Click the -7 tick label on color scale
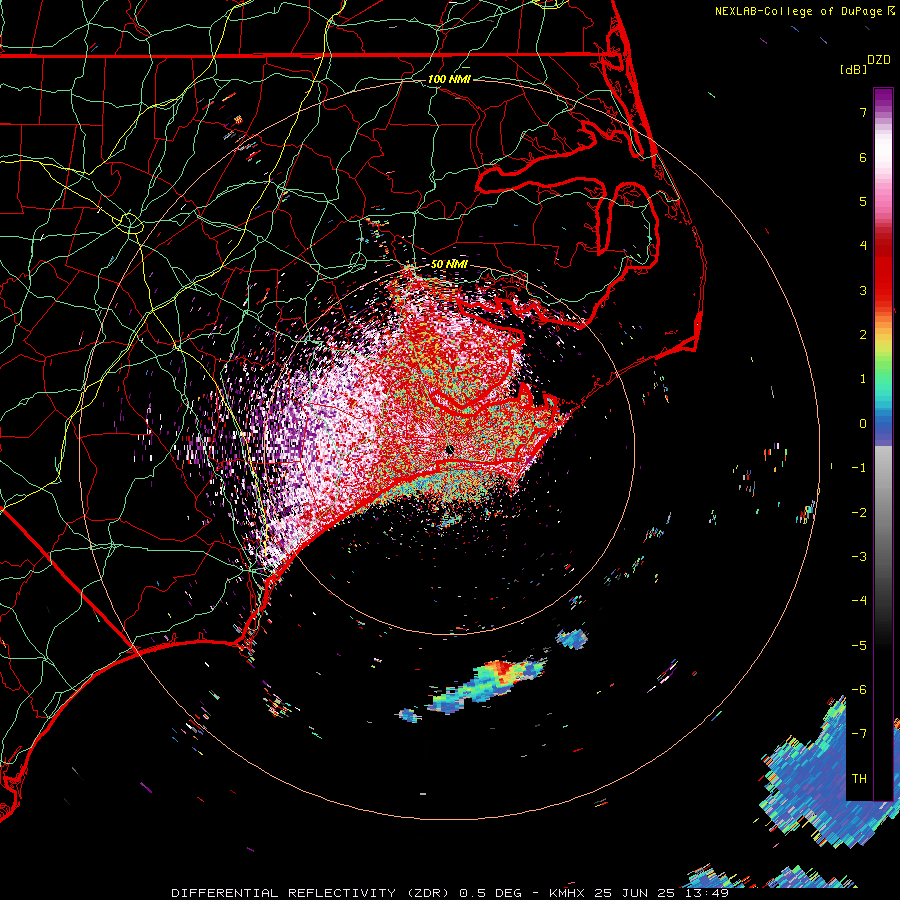The image size is (900, 900). [x=859, y=734]
